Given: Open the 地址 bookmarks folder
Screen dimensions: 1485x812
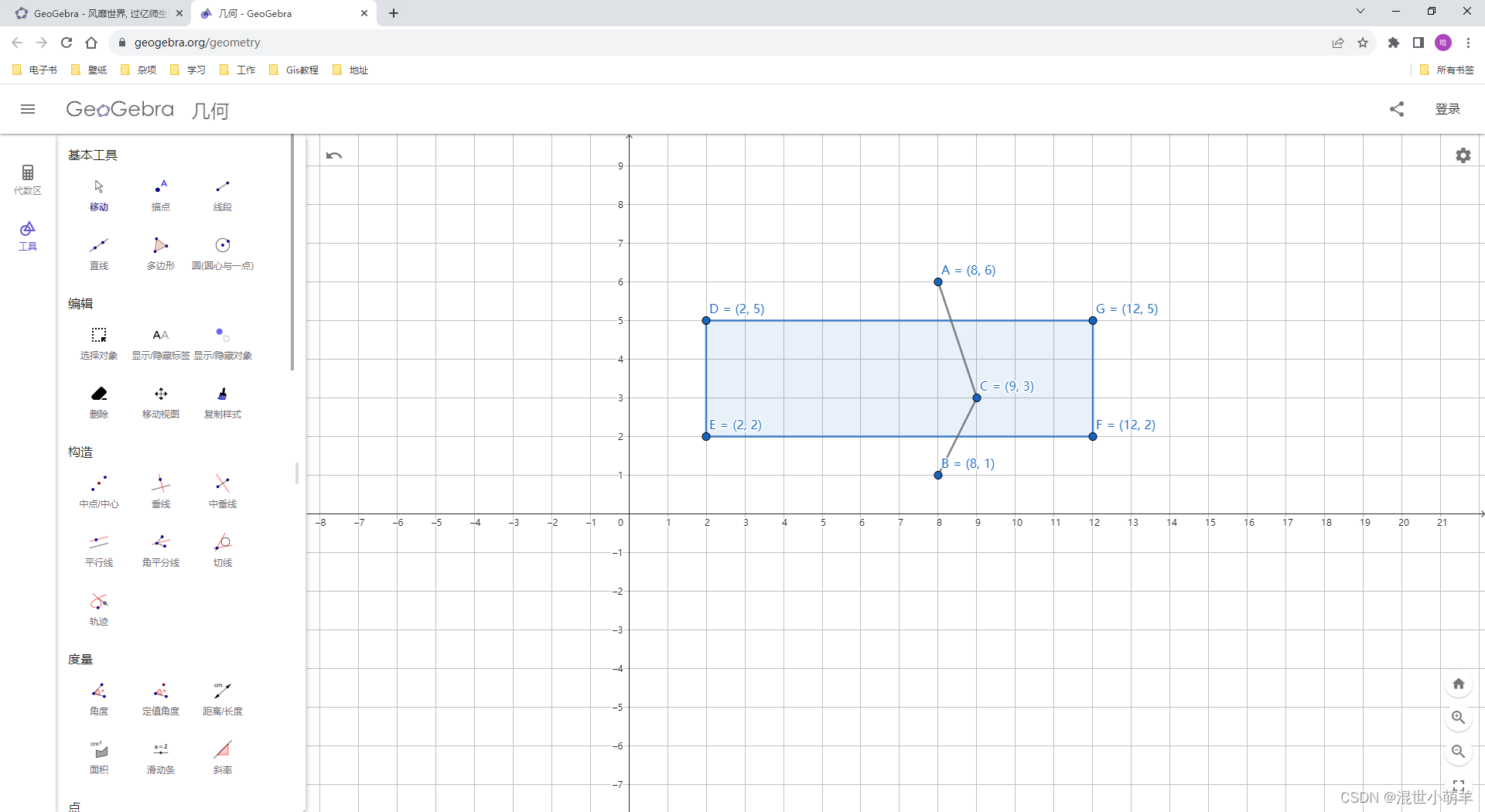Looking at the screenshot, I should tap(350, 70).
